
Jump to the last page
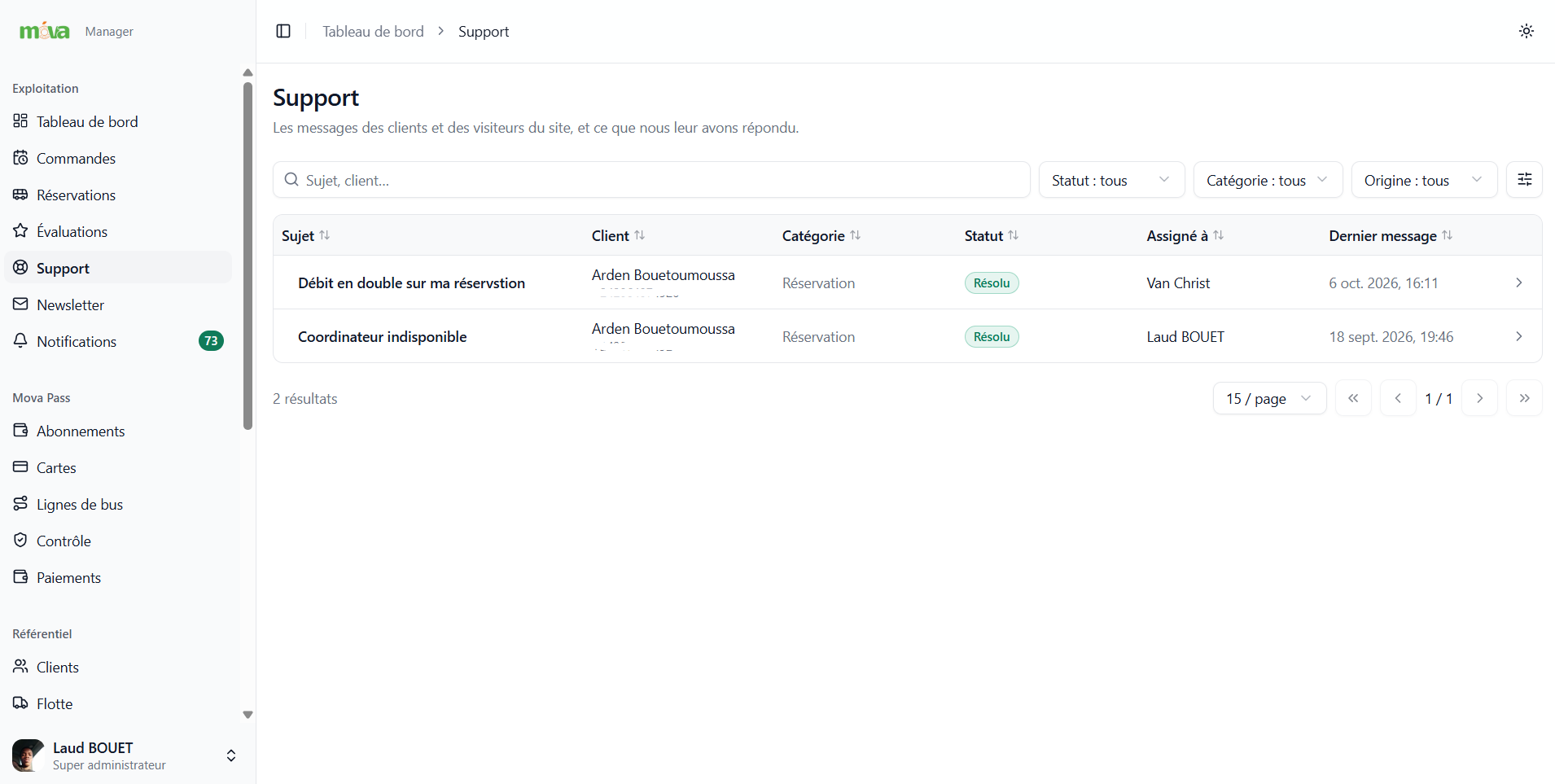coord(1524,398)
